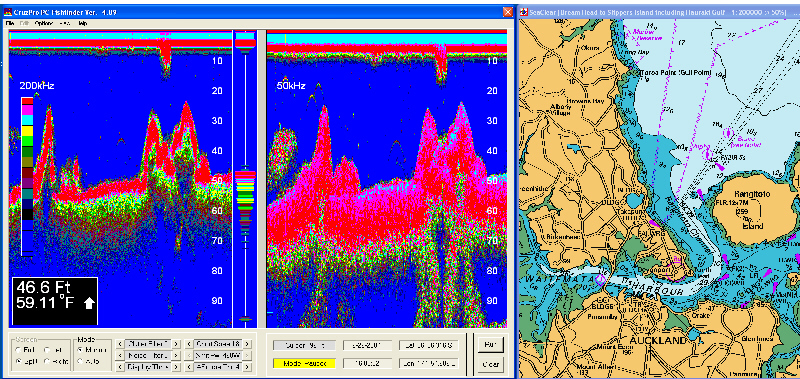Viewport: 800px width, 379px height.
Task: Click the Chart Speed 18 label
Action: tap(218, 344)
